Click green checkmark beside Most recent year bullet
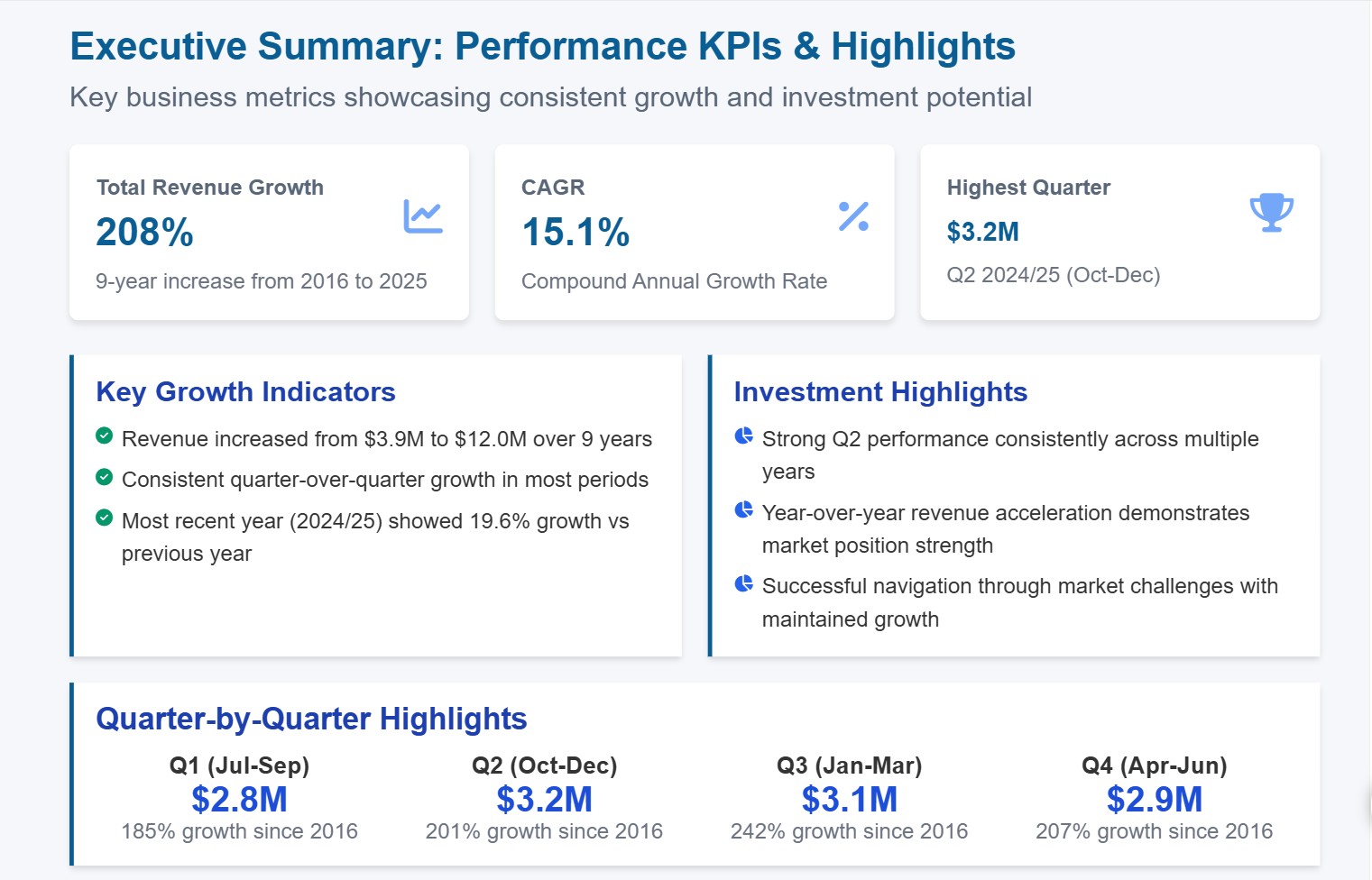Viewport: 1372px width, 880px height. point(105,518)
